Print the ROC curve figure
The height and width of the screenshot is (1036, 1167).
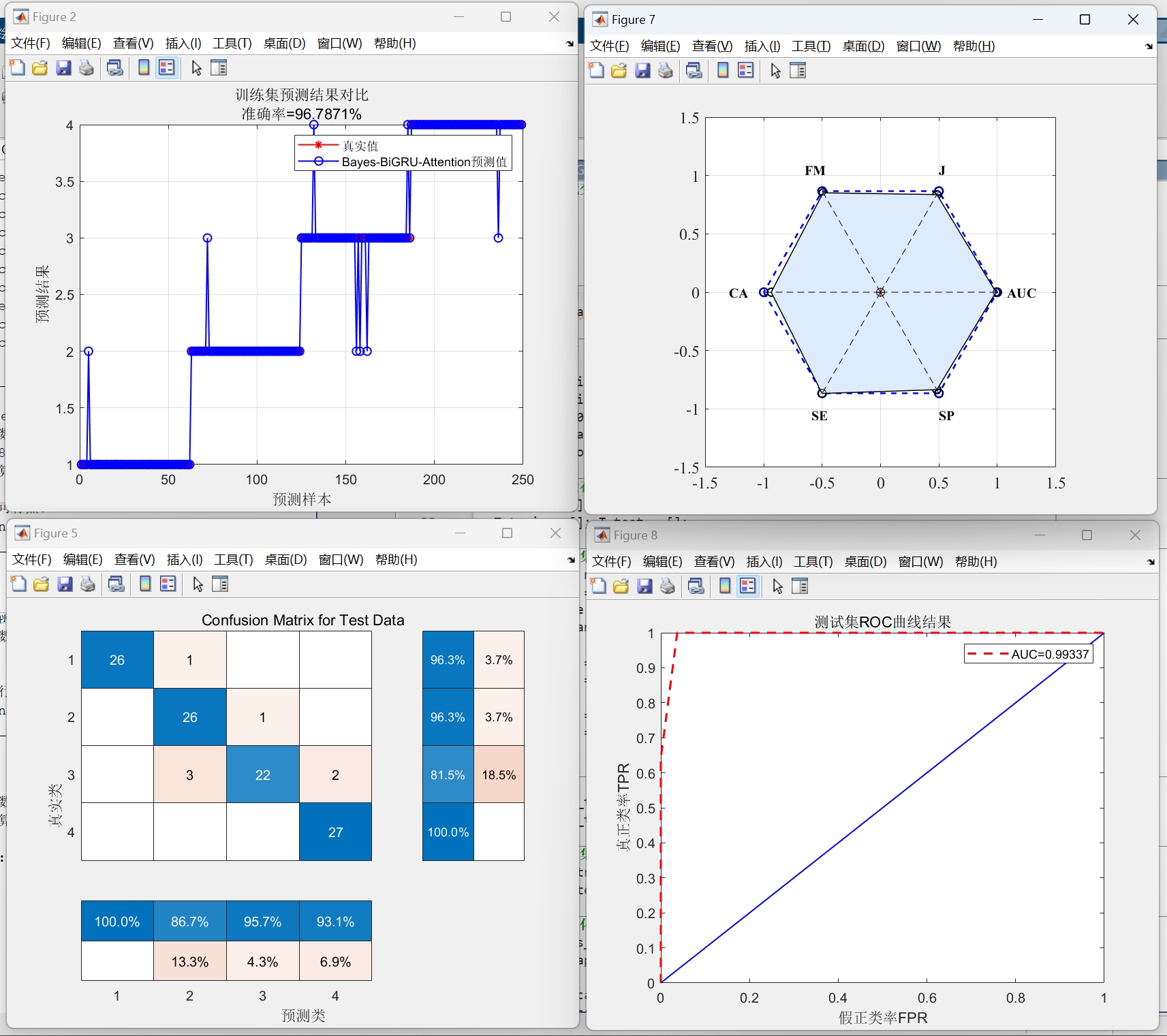coord(667,586)
